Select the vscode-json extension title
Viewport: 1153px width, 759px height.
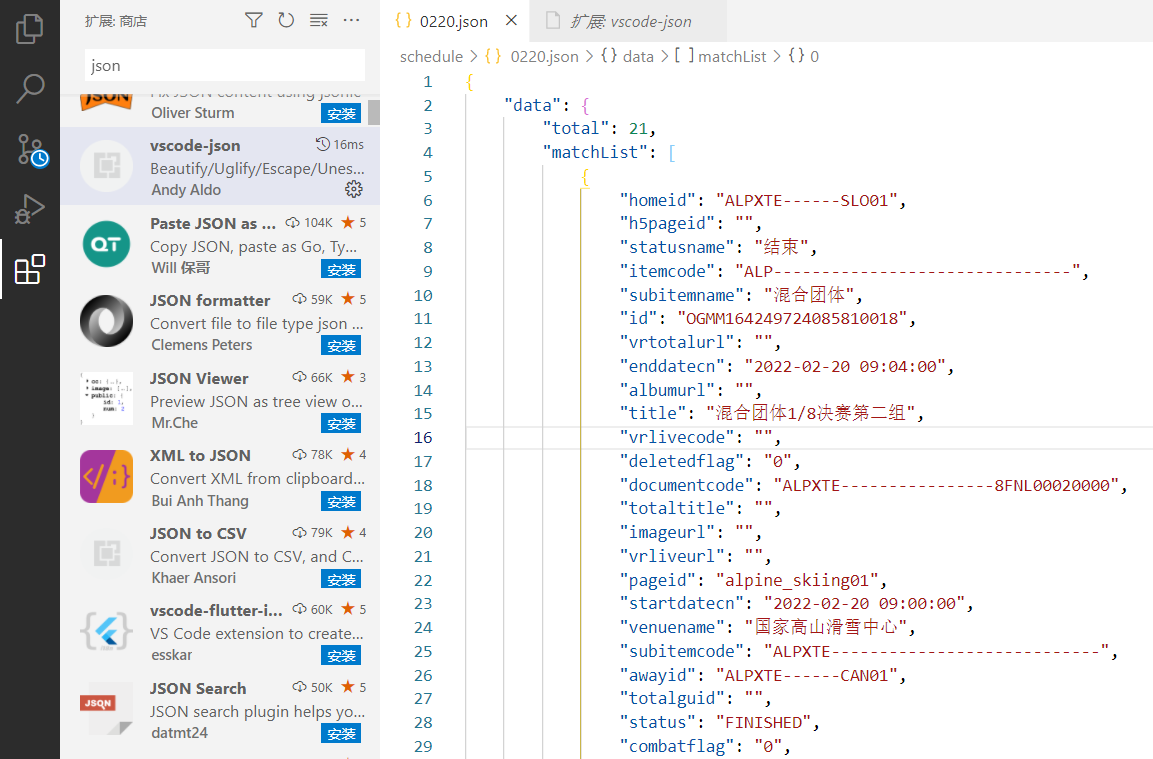point(195,146)
